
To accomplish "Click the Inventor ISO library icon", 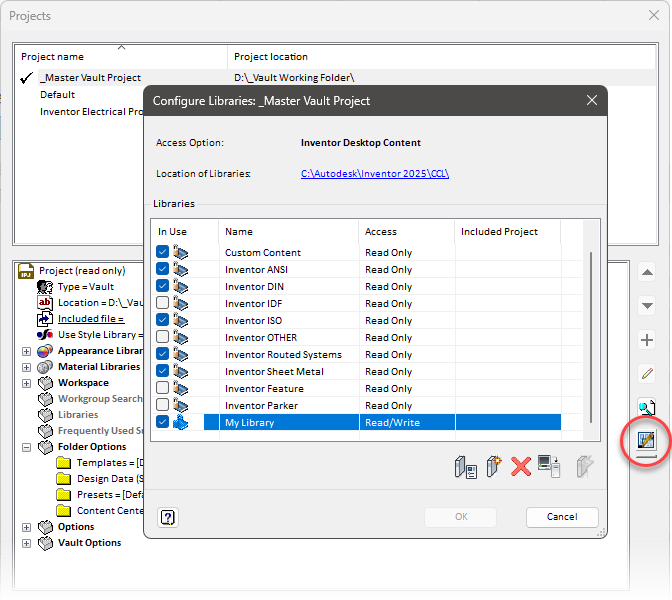I will 180,321.
